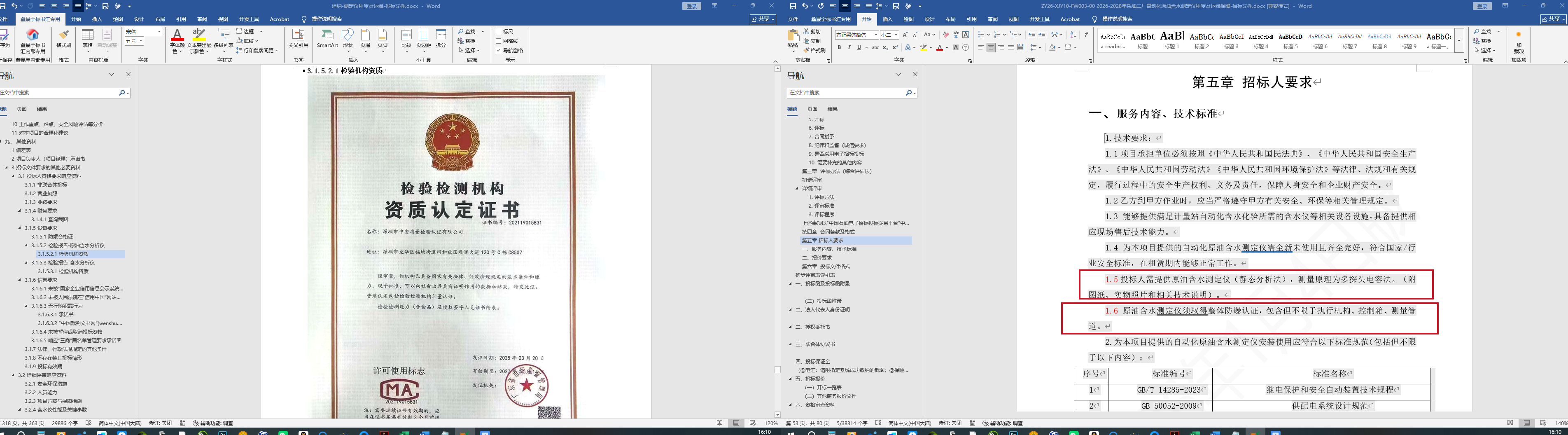
Task: Click the undo arrow in left window title bar
Action: coord(14,6)
